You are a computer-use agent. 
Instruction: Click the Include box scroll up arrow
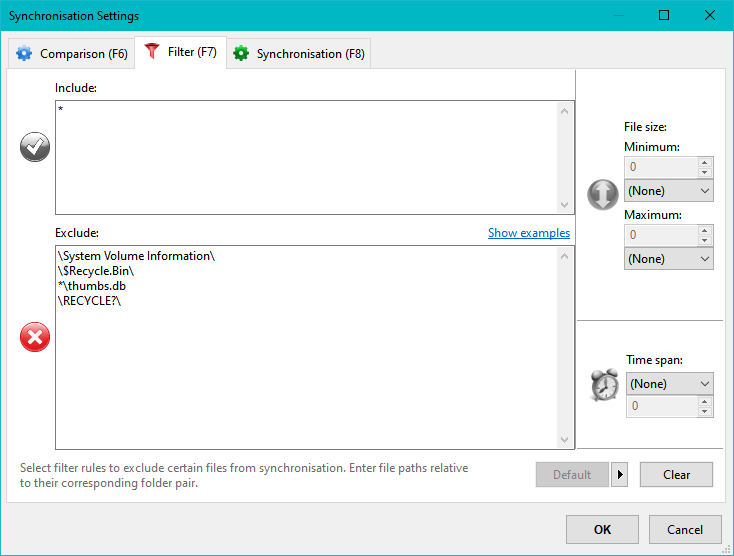[564, 111]
